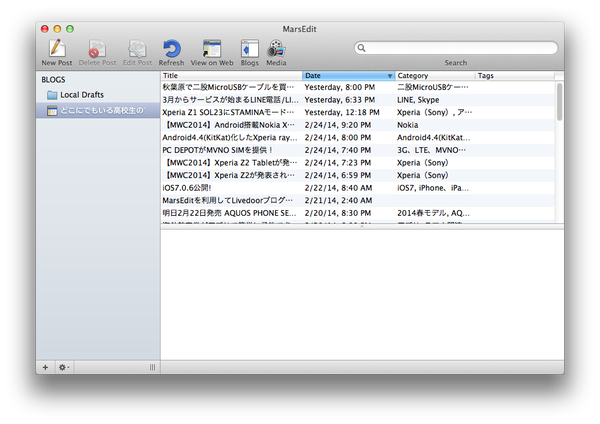Click date cell 2/24/14, 6:59 PM
Viewport: 600px width, 424px height.
coord(338,175)
